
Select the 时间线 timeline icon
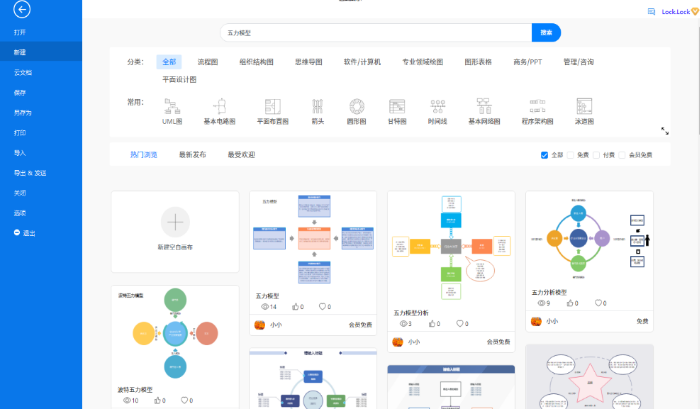(x=438, y=107)
